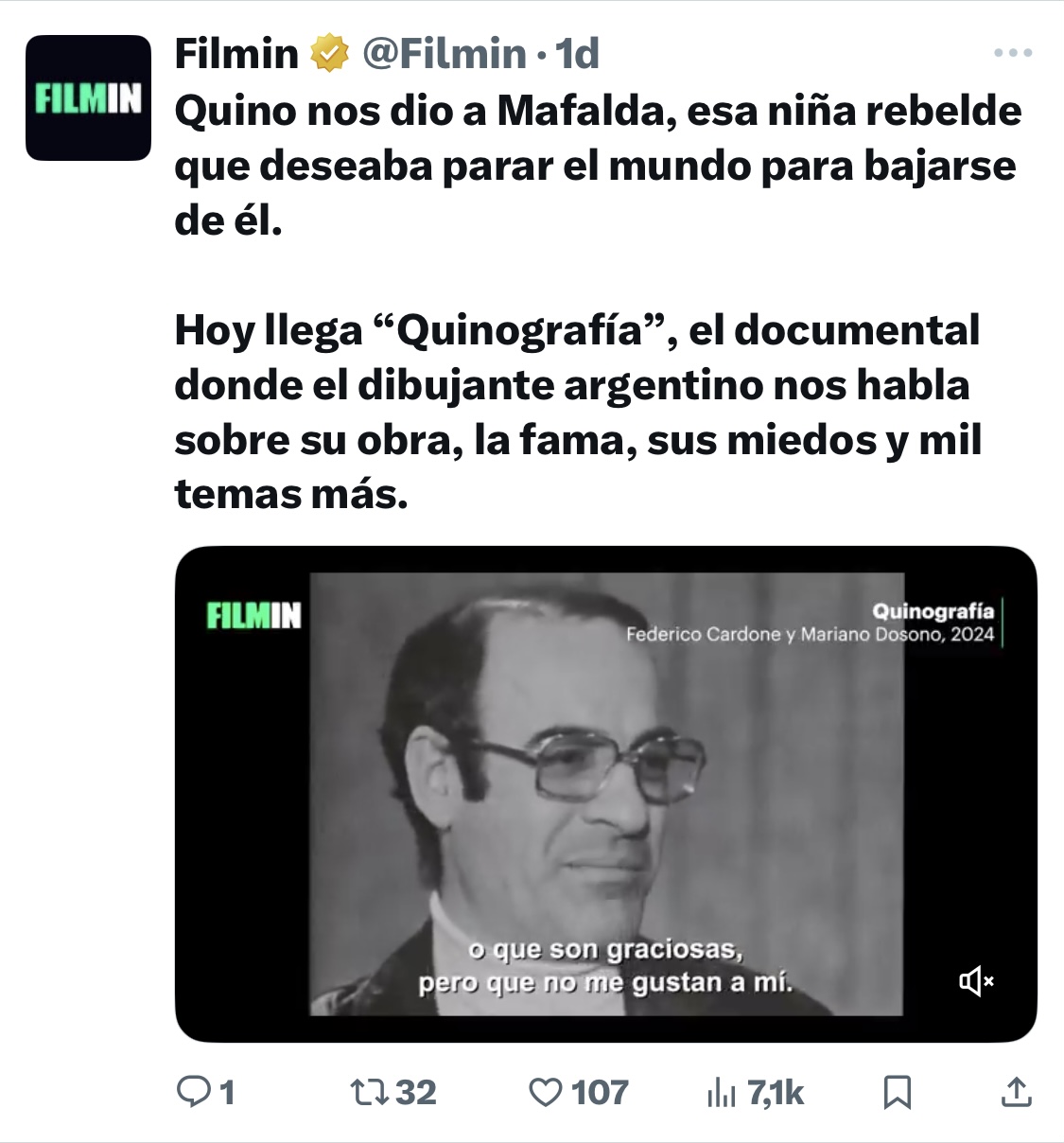Share the tweet with the upload icon
The height and width of the screenshot is (1143, 1064).
[1016, 1093]
